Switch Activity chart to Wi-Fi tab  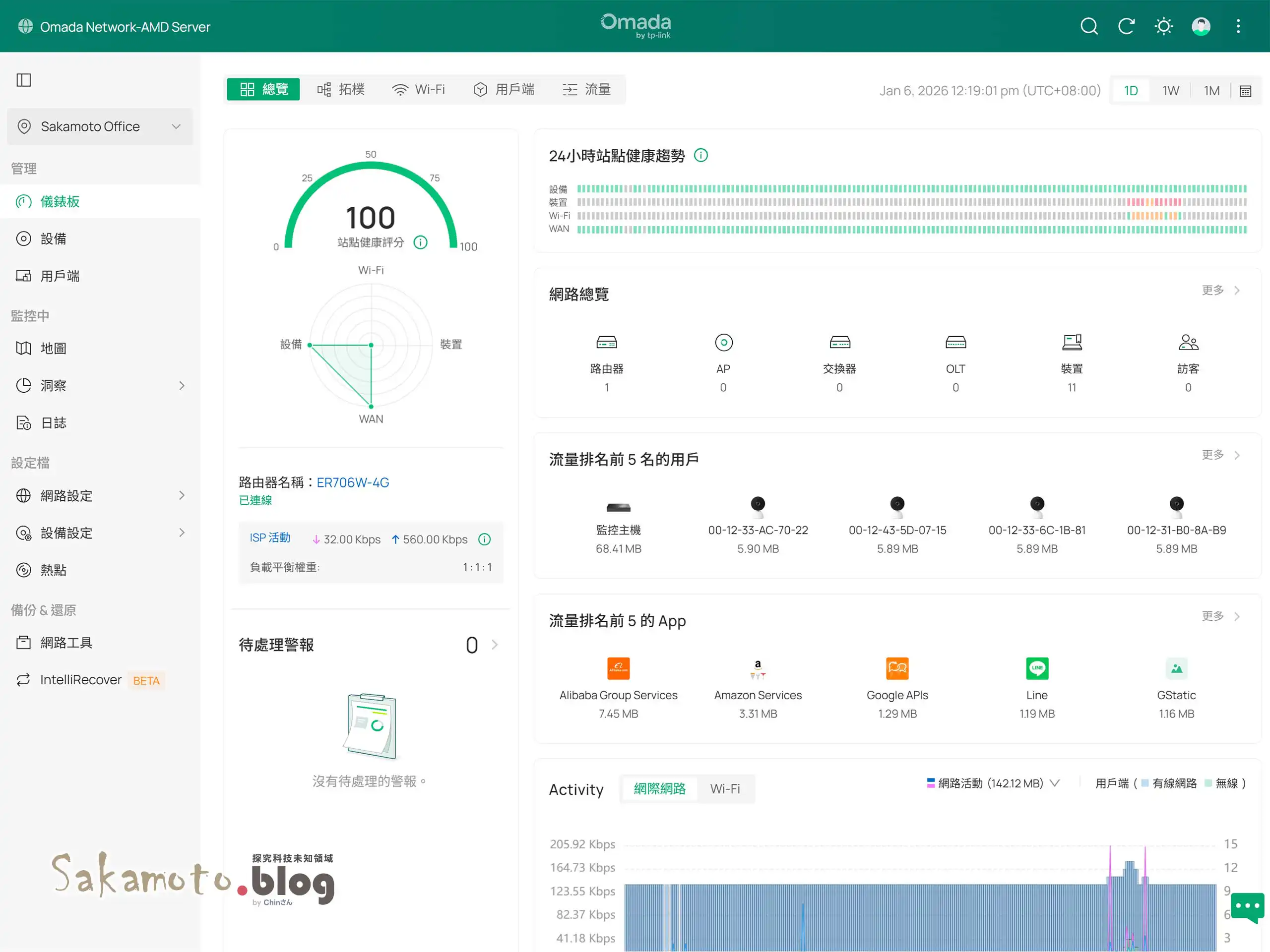click(x=725, y=788)
